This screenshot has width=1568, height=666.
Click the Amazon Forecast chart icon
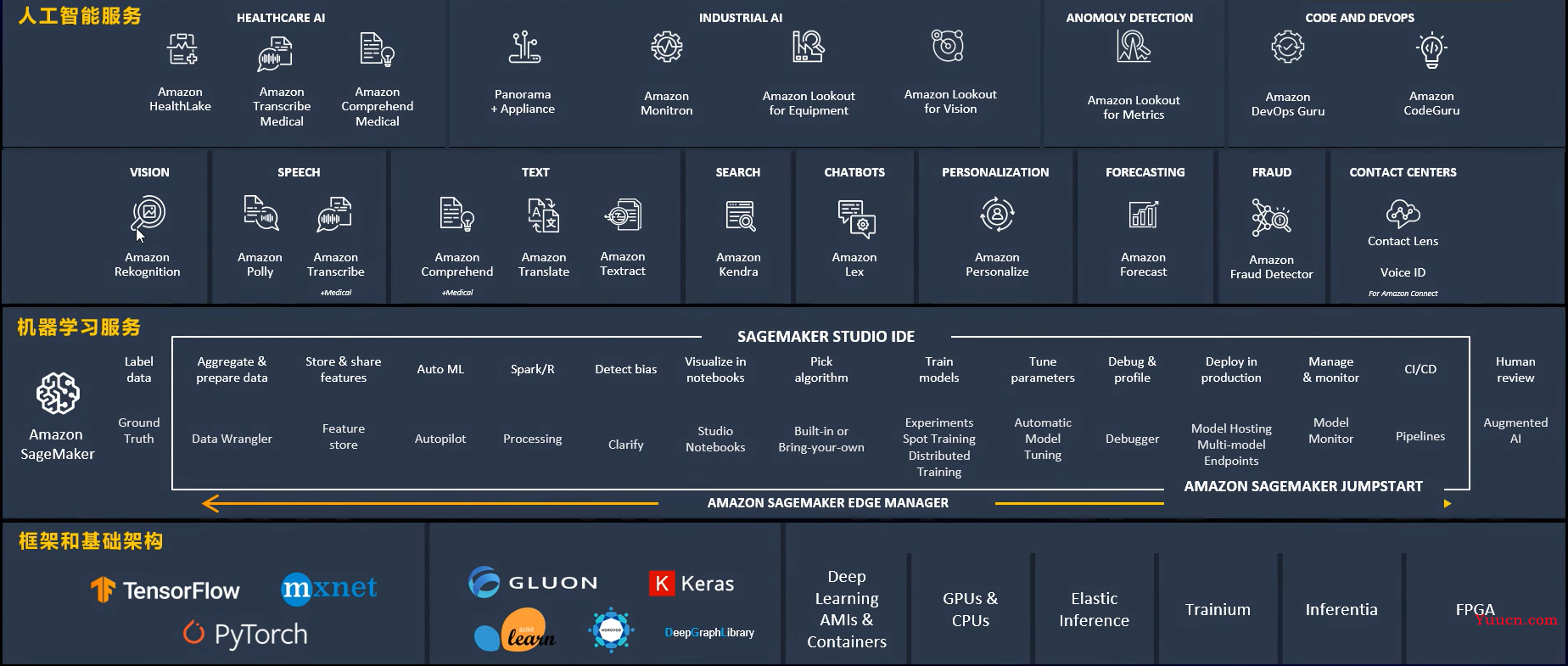pyautogui.click(x=1144, y=214)
